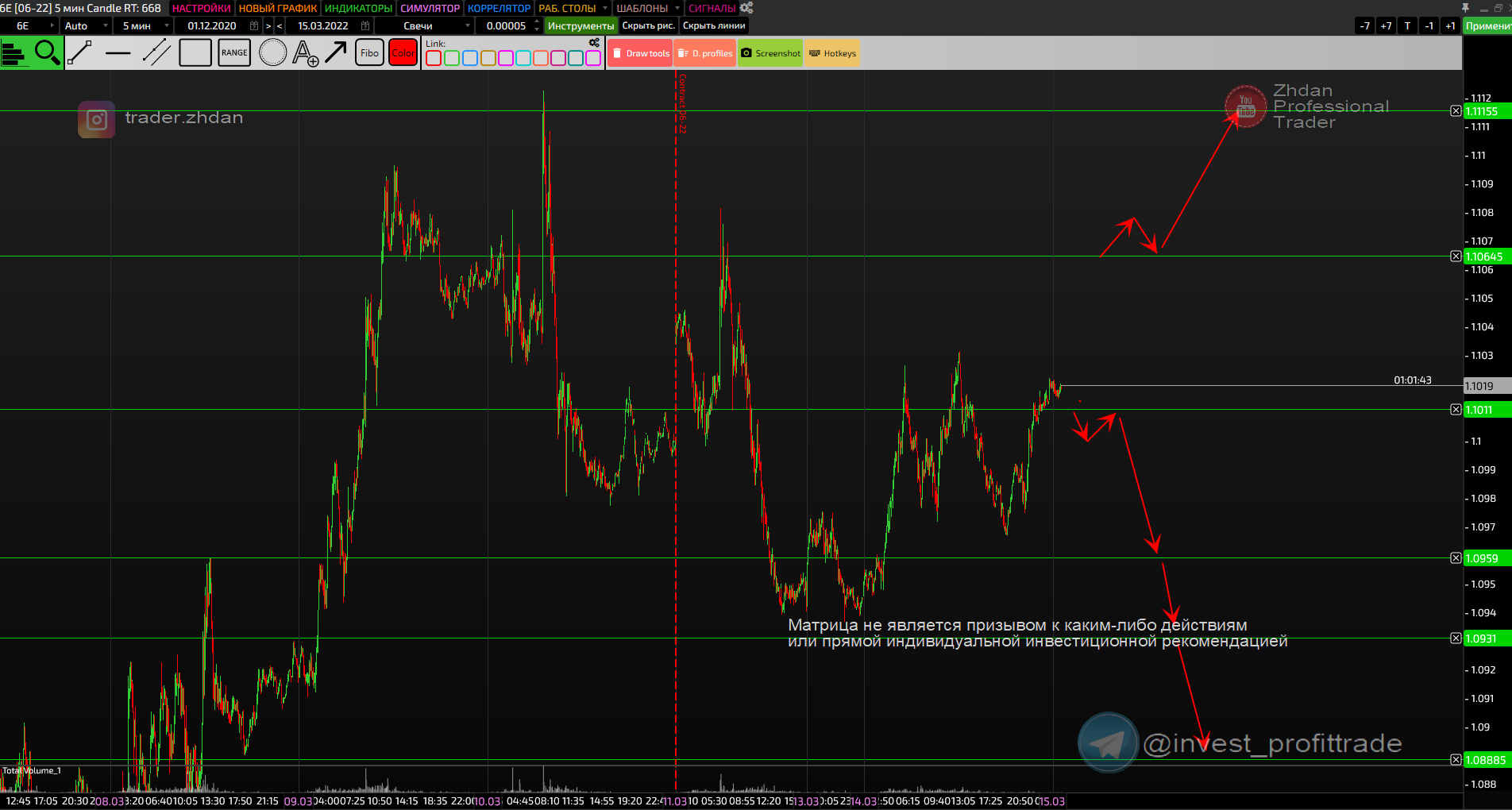Image resolution: width=1512 pixels, height=810 pixels.
Task: Expand the РАБ. СТОЛЫ dropdown arrow
Action: pyautogui.click(x=605, y=8)
